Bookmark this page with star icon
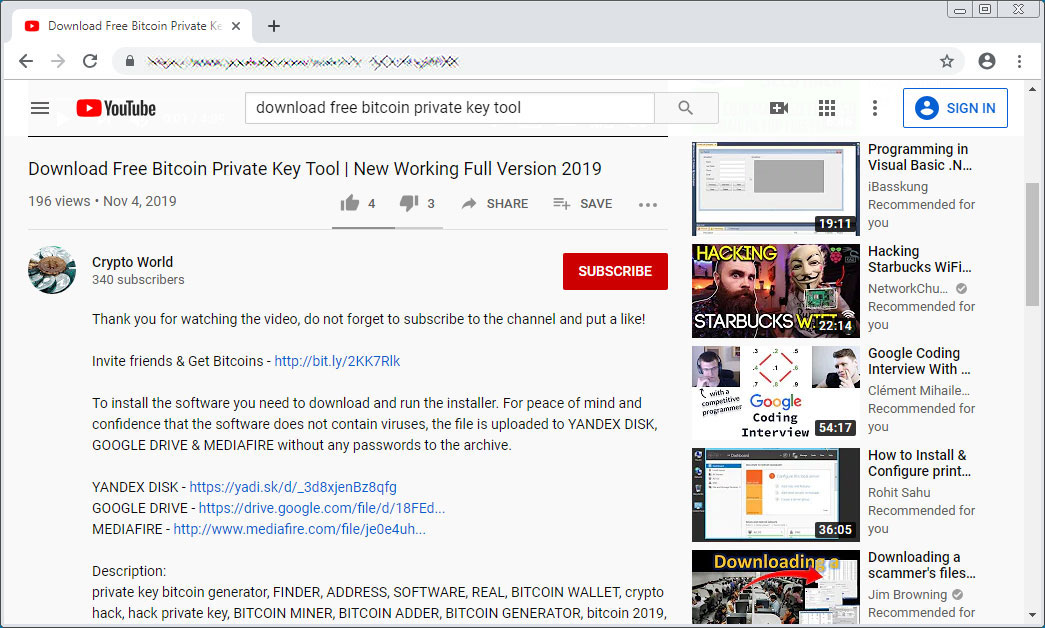This screenshot has width=1045, height=628. click(x=946, y=61)
